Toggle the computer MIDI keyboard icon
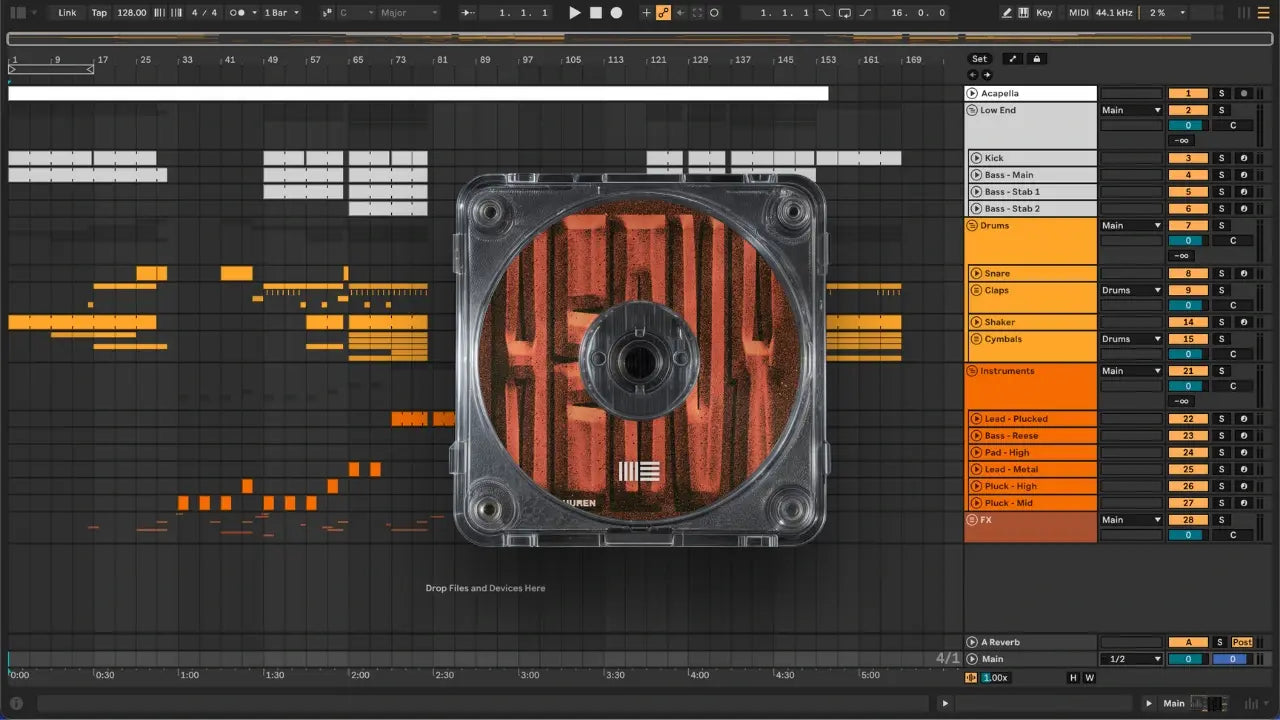Viewport: 1280px width, 720px height. (1023, 13)
